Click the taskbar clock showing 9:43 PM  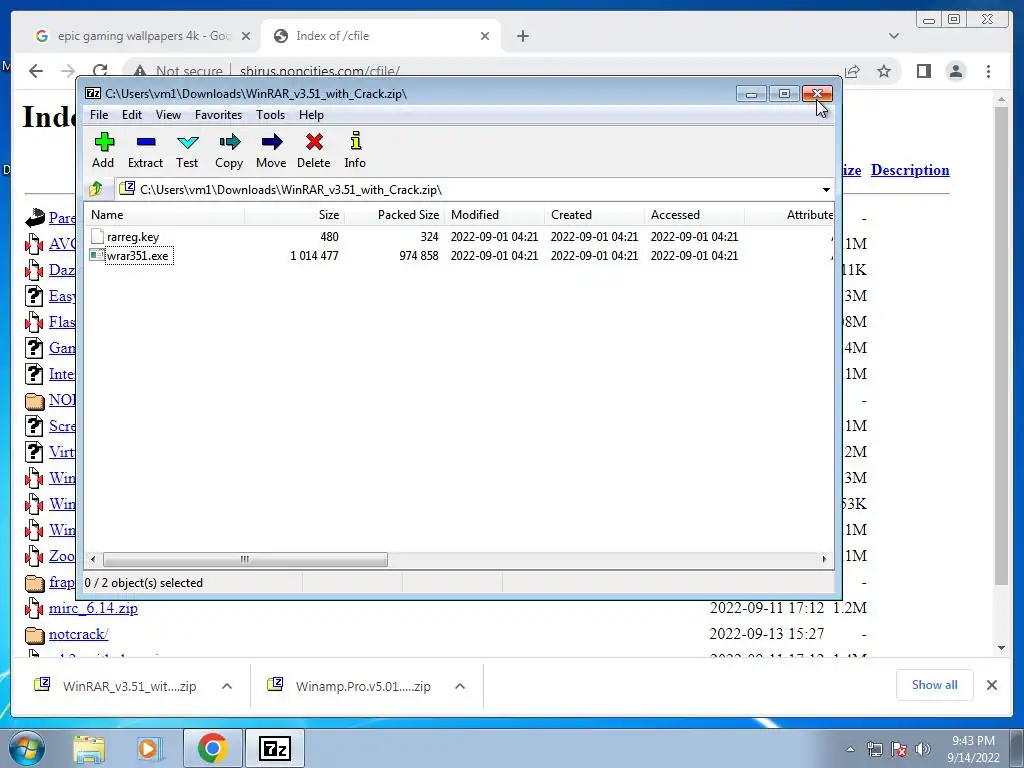(973, 749)
